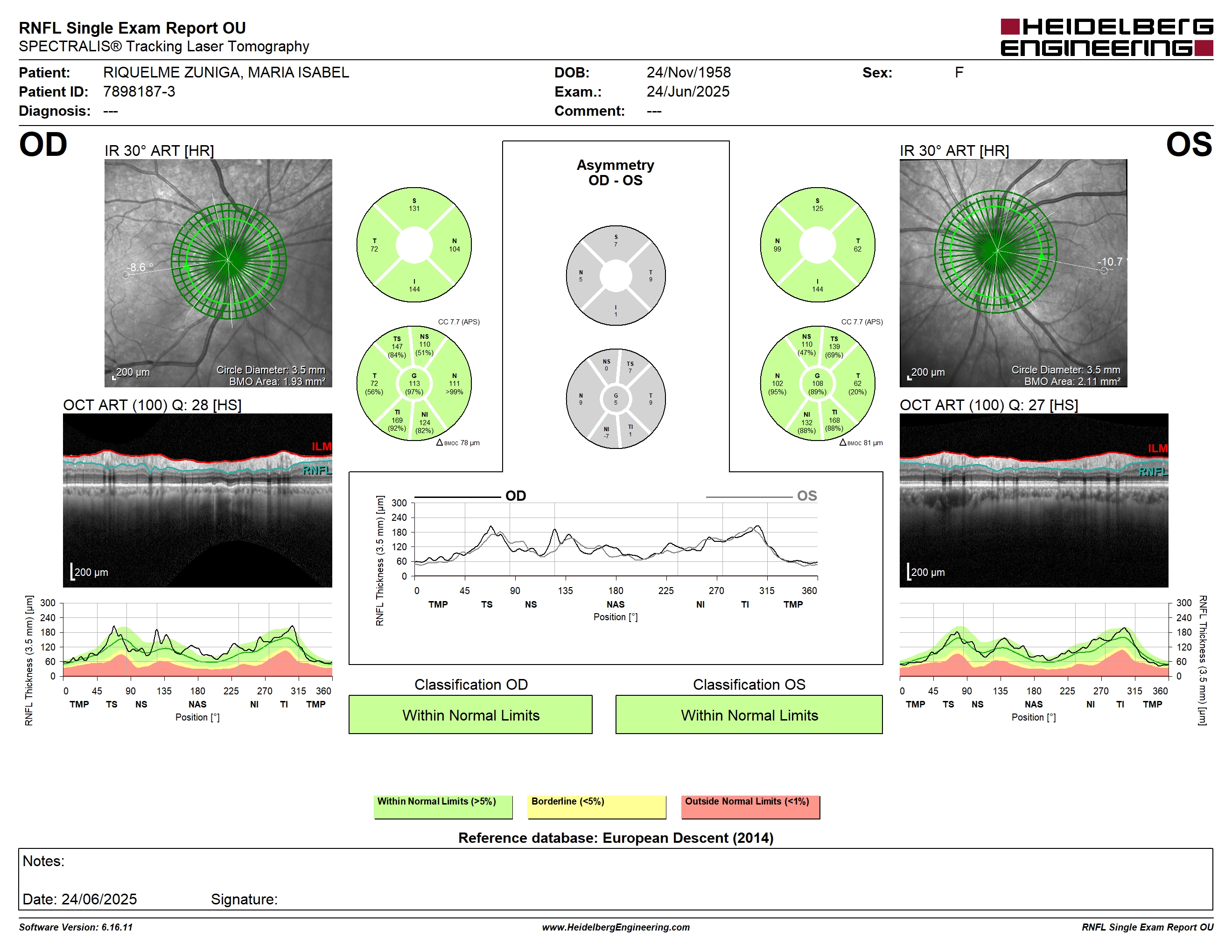Viewport: 1232px width, 952px height.
Task: Click the yellow Borderline legend swatch
Action: 597,807
